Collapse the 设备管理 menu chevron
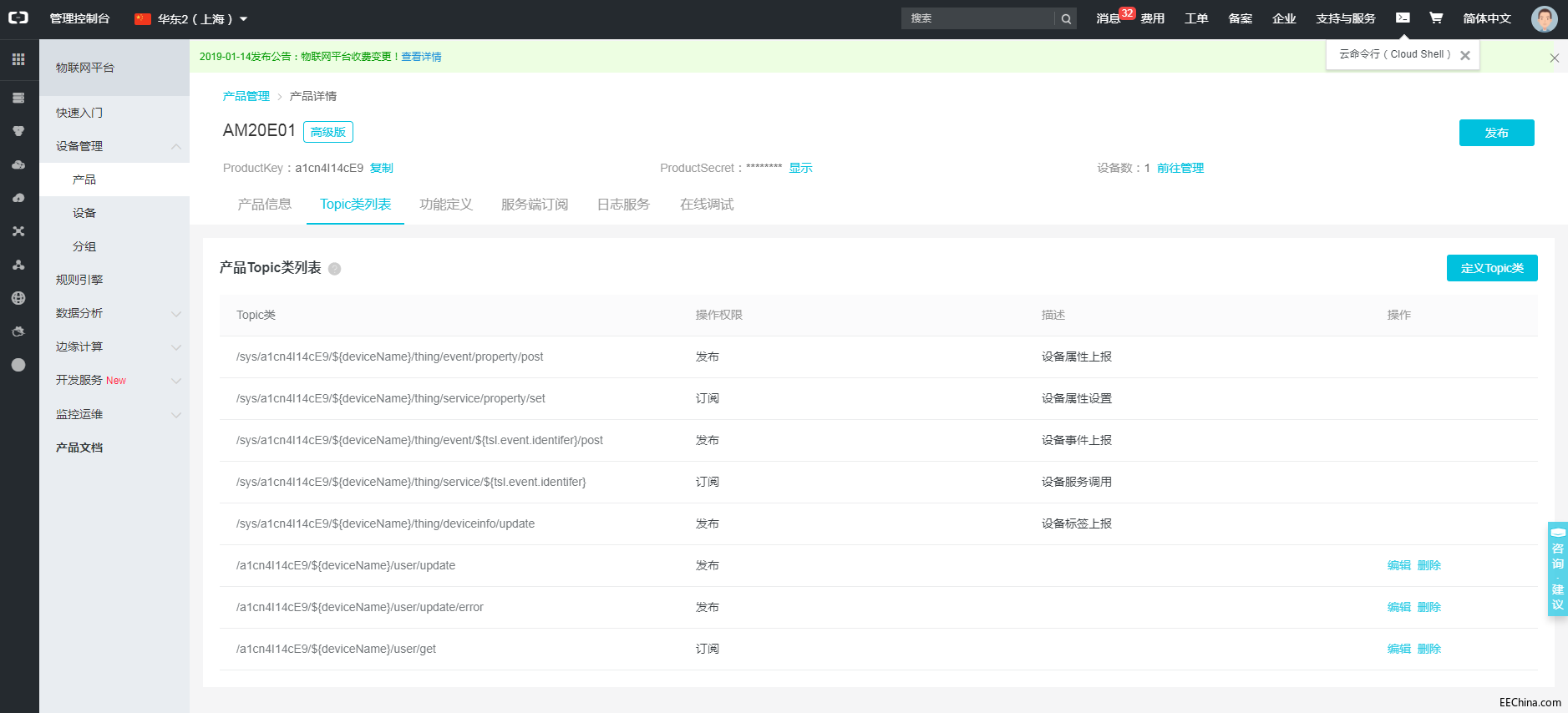Viewport: 1568px width, 713px height. tap(176, 146)
